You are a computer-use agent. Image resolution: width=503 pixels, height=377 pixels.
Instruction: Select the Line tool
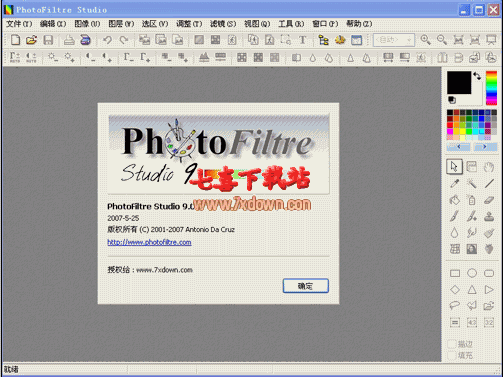[489, 183]
